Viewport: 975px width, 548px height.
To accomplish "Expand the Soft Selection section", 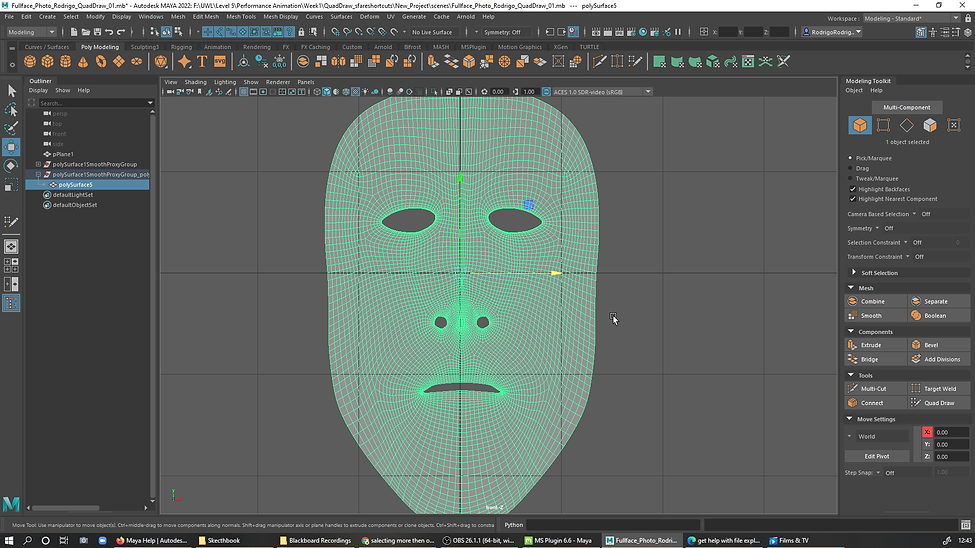I will [x=854, y=272].
